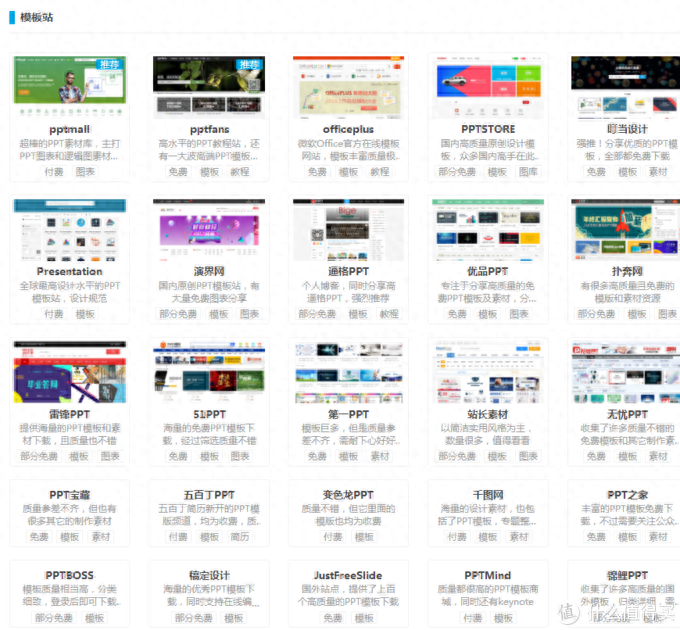Open the pptmall site thumbnail

(70, 87)
